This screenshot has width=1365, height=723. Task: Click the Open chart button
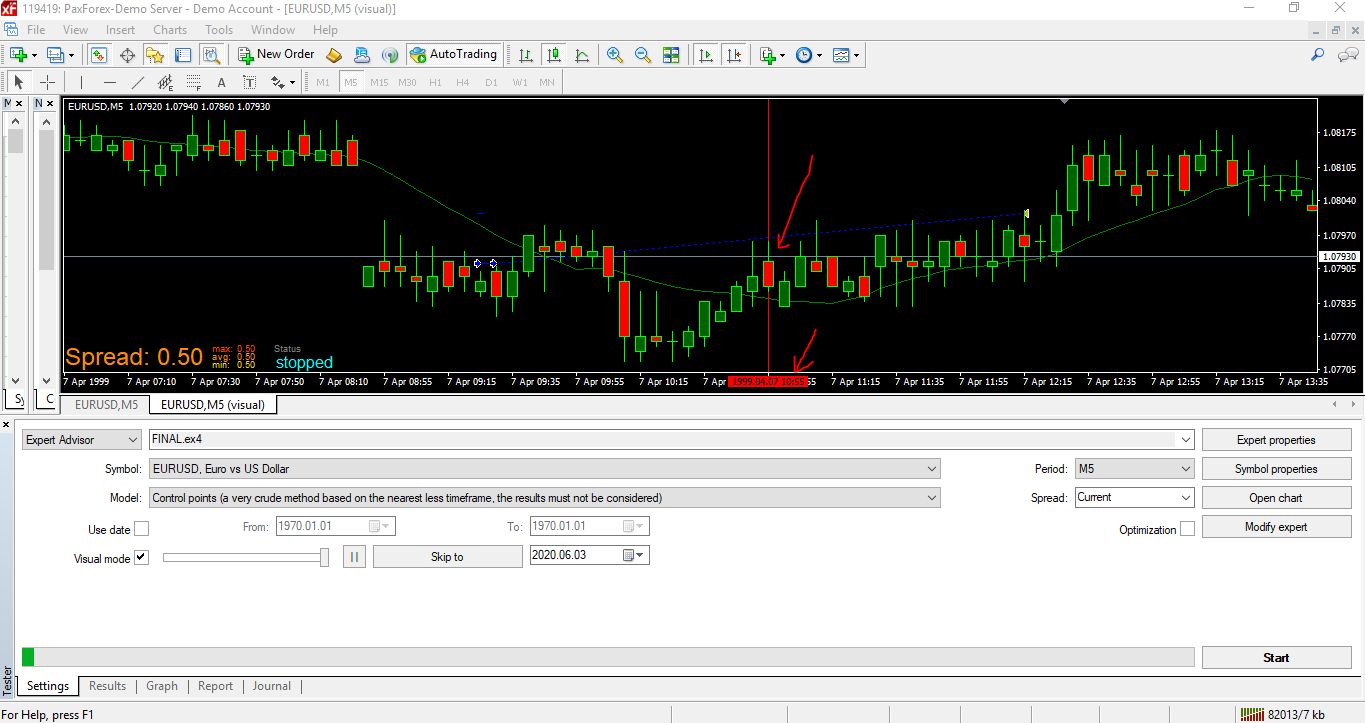pos(1276,498)
